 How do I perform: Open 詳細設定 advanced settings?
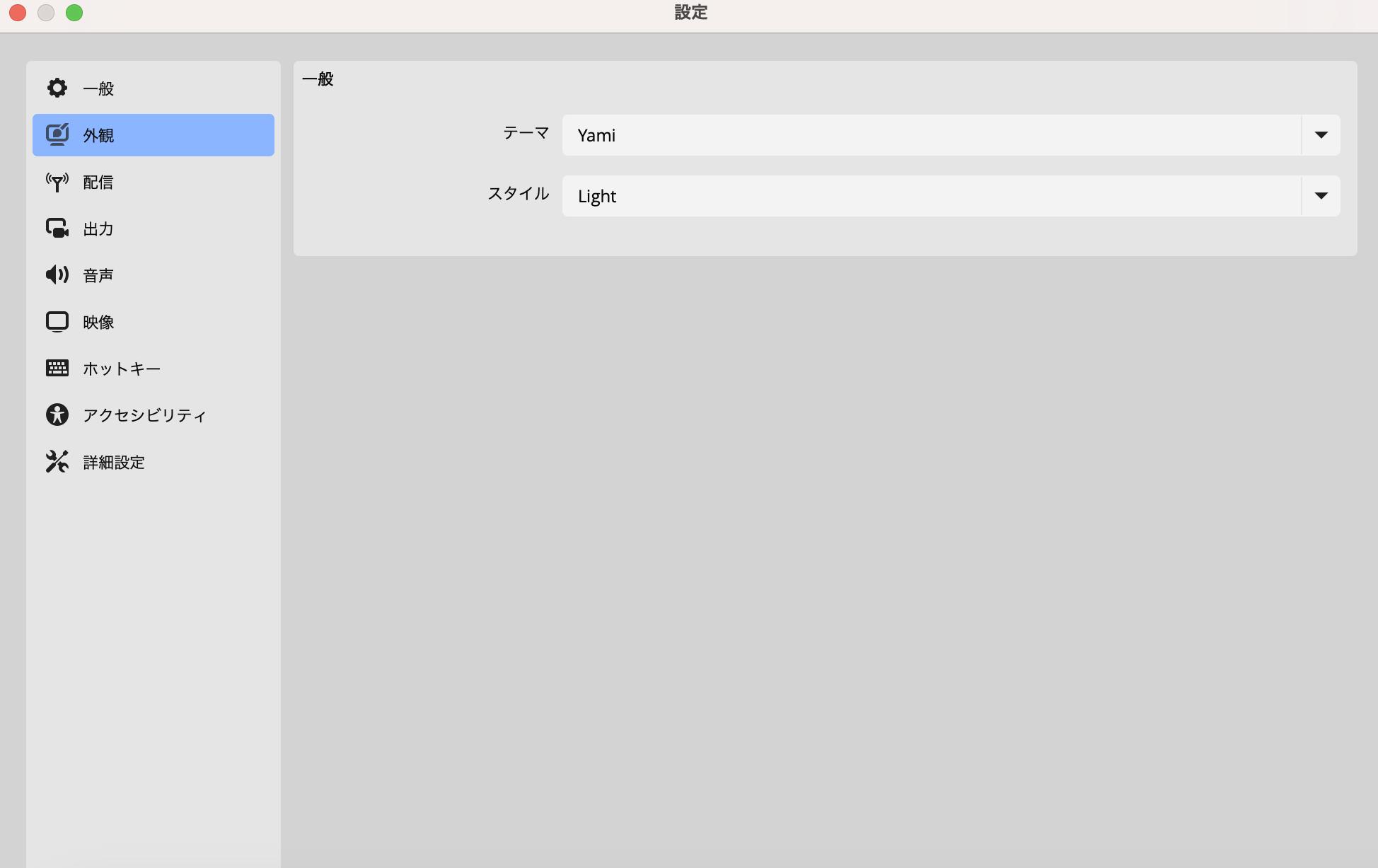click(x=154, y=462)
